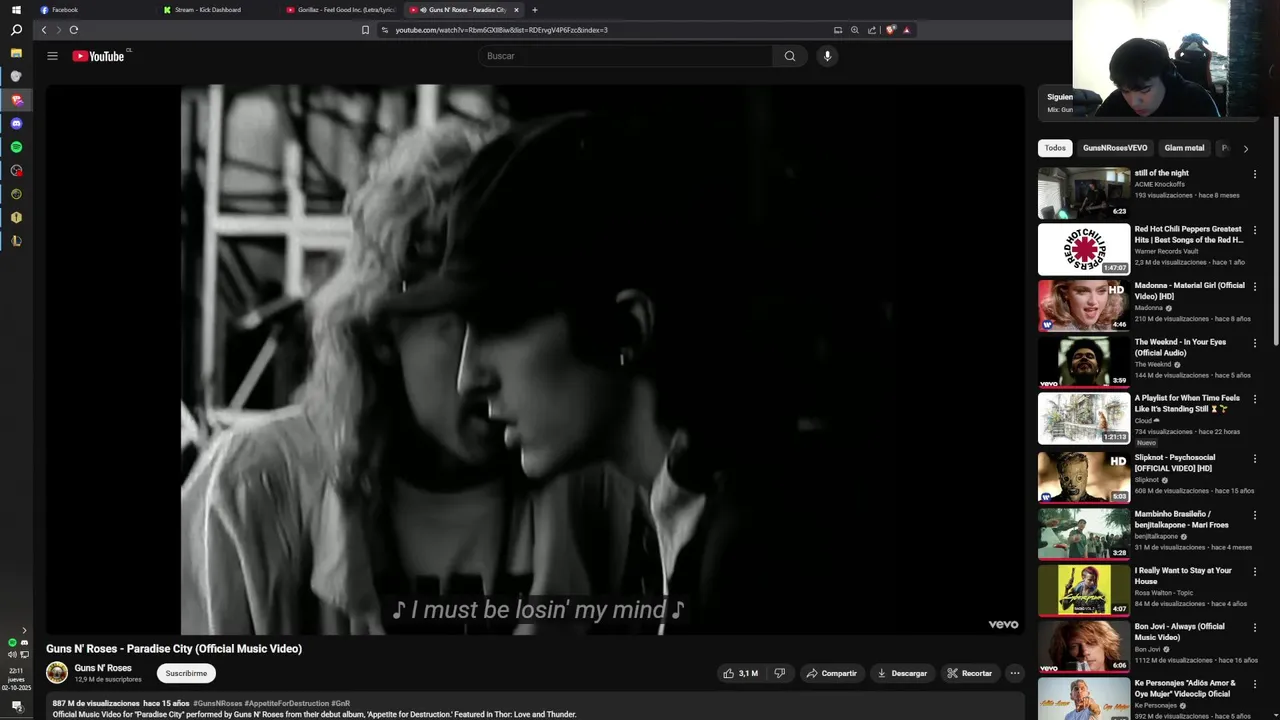Open 'still of the night' thumbnail
This screenshot has width=1280, height=720.
1084,193
